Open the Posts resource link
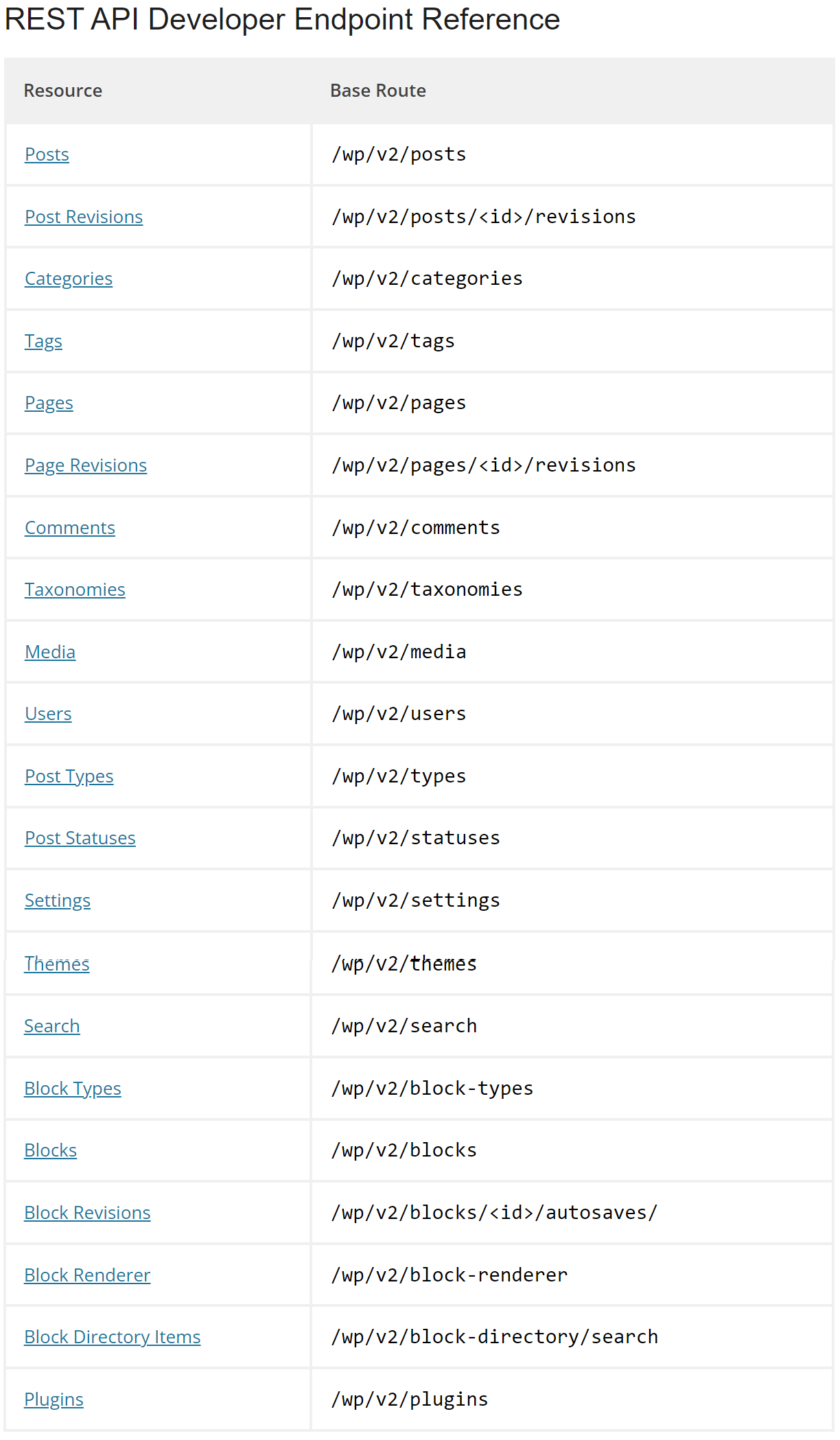The height and width of the screenshot is (1440, 840). [x=47, y=154]
